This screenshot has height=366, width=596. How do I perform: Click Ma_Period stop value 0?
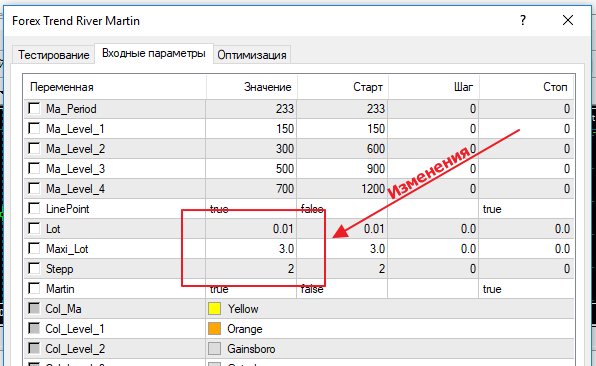(x=526, y=109)
